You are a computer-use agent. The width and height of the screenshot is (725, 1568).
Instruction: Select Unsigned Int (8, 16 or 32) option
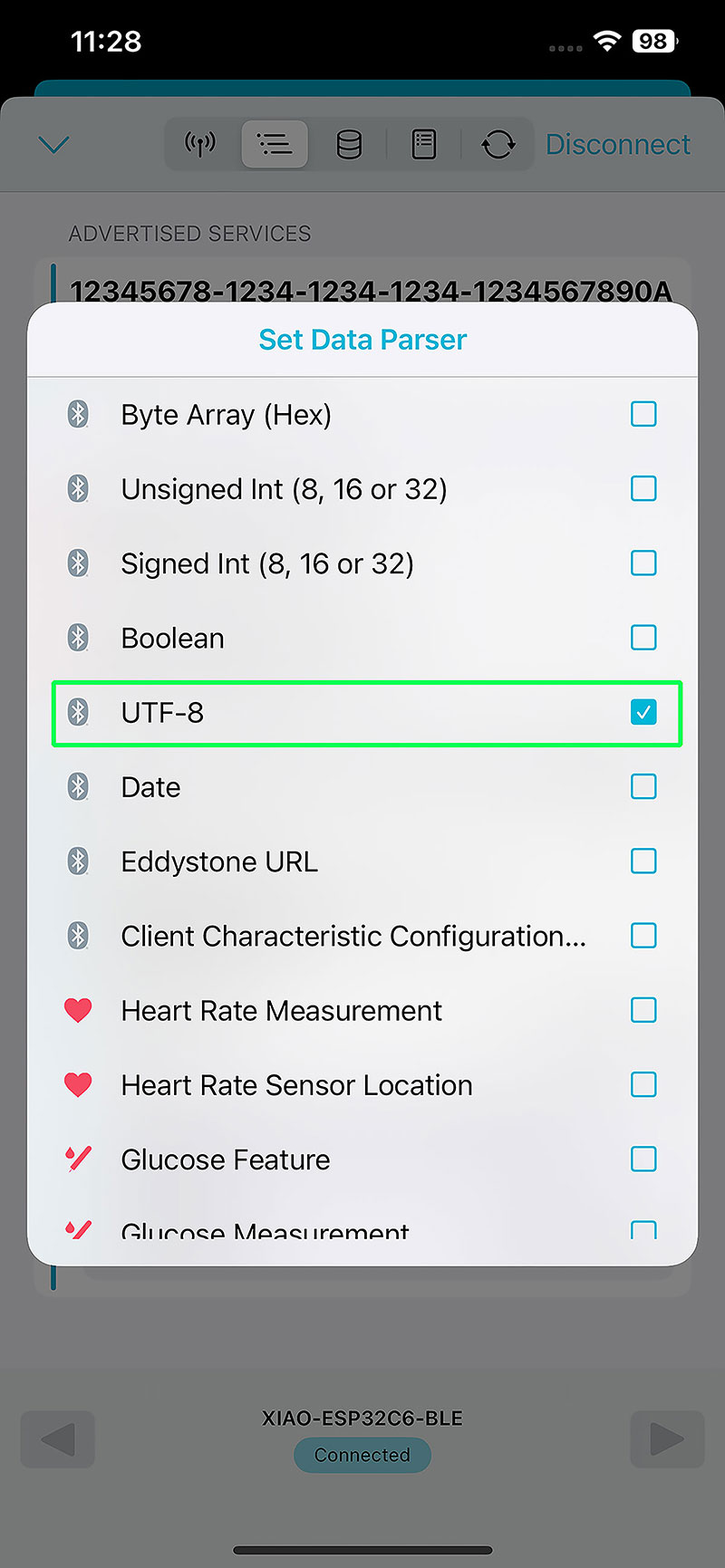coord(284,489)
